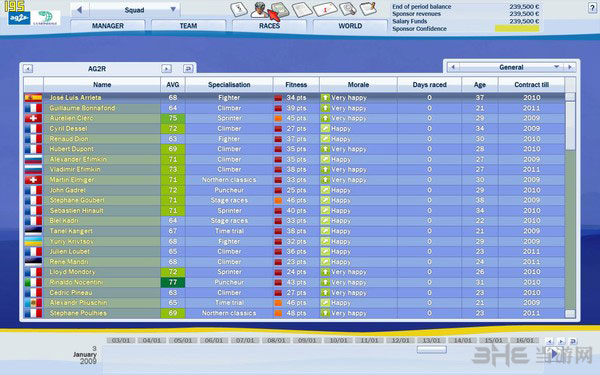Select rider Rinaldo Nocentini in the list
Viewport: 600px width, 375px height.
coord(294,282)
